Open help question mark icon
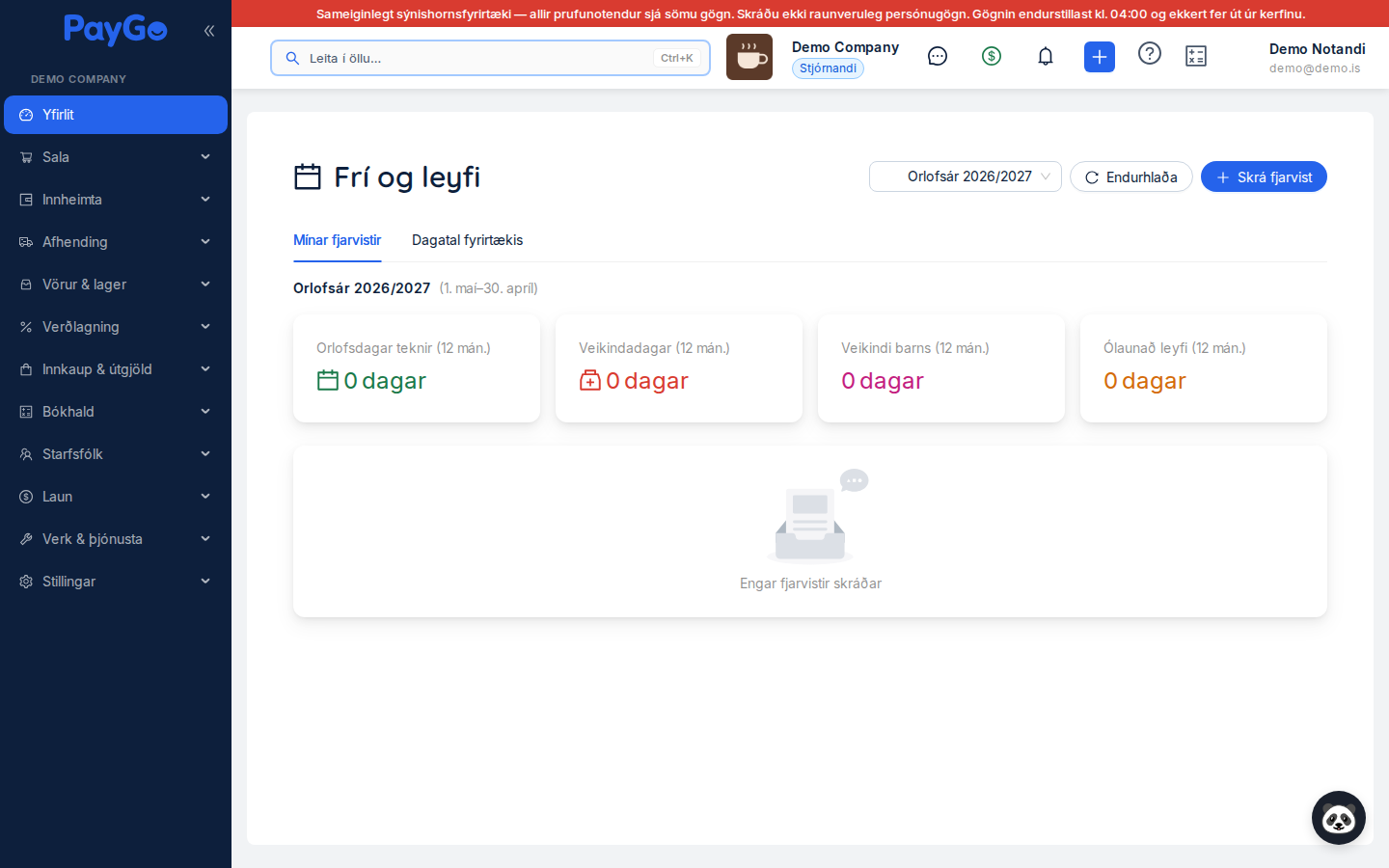Viewport: 1389px width, 868px height. [x=1150, y=53]
